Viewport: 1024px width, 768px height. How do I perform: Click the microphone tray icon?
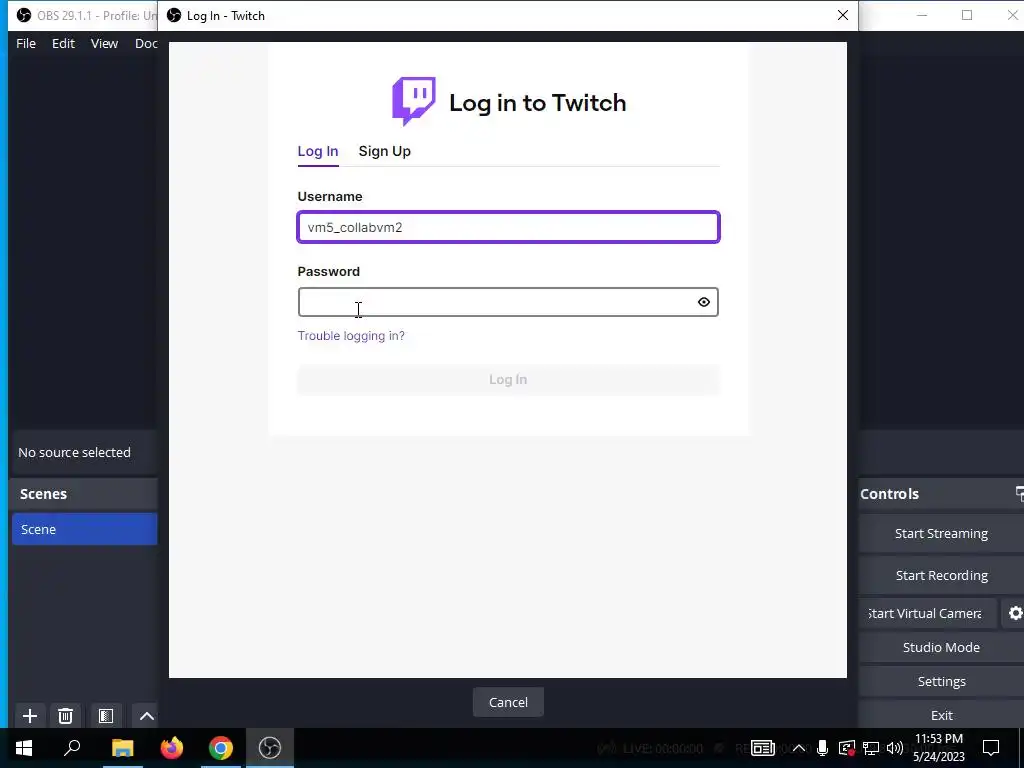(x=822, y=748)
